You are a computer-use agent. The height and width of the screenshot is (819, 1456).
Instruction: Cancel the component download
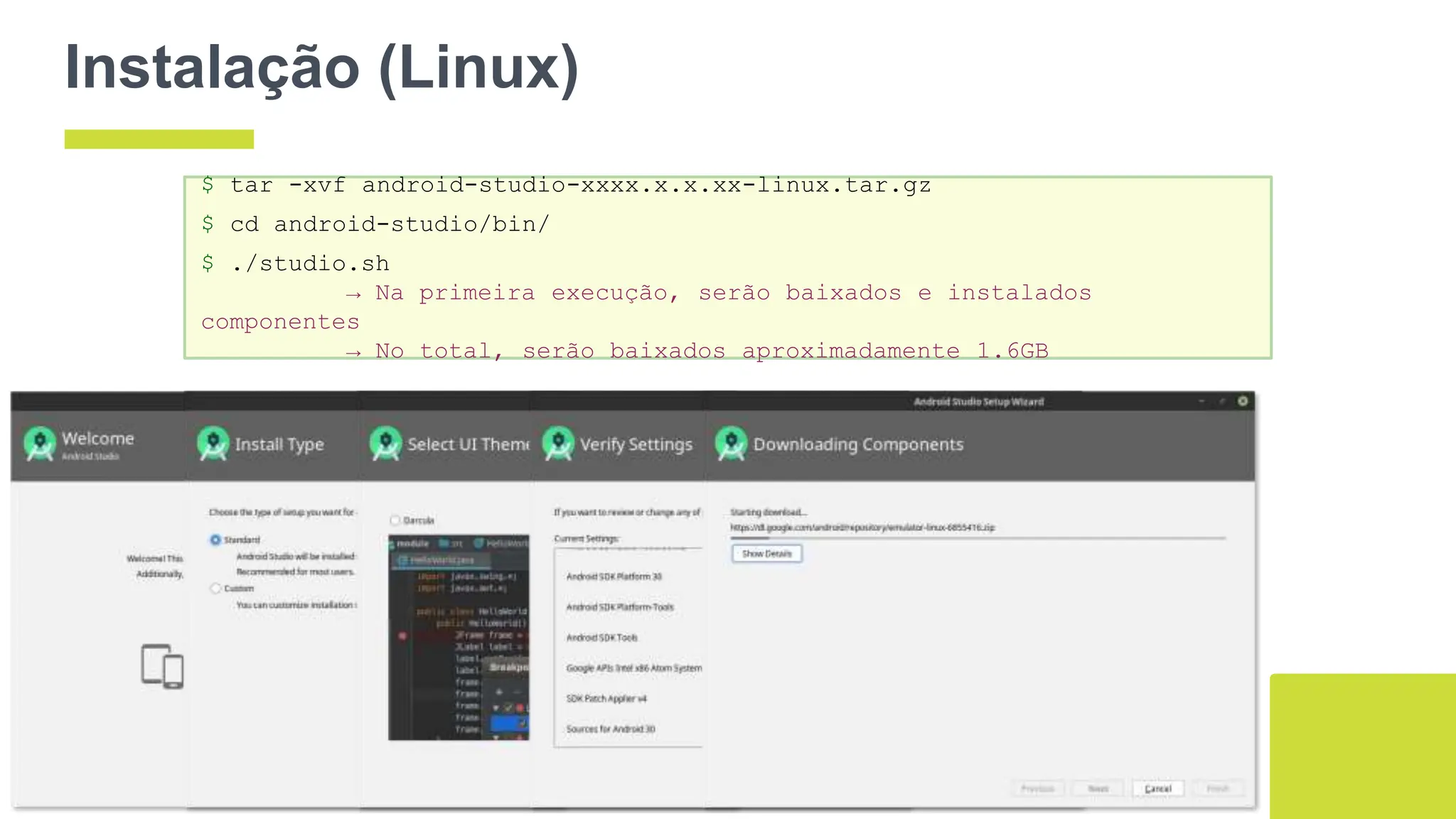(1157, 788)
